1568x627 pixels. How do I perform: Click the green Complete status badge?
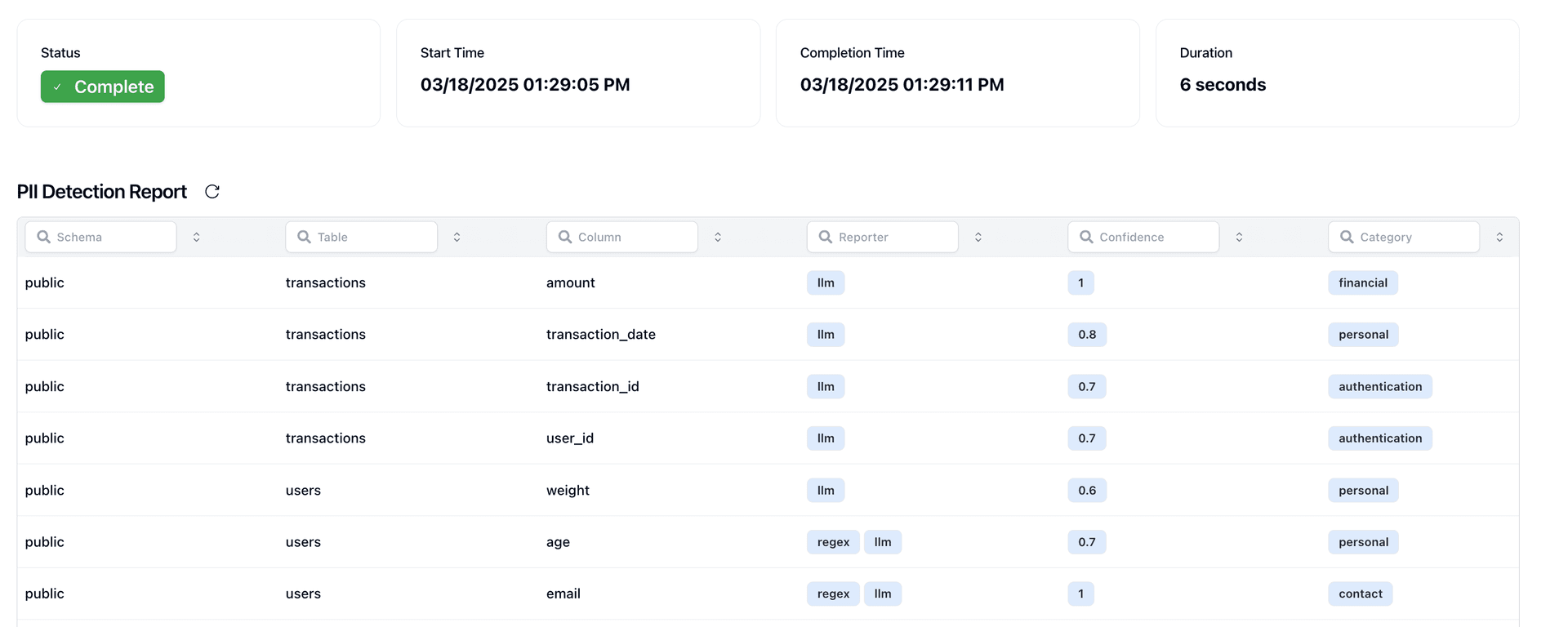[x=103, y=87]
